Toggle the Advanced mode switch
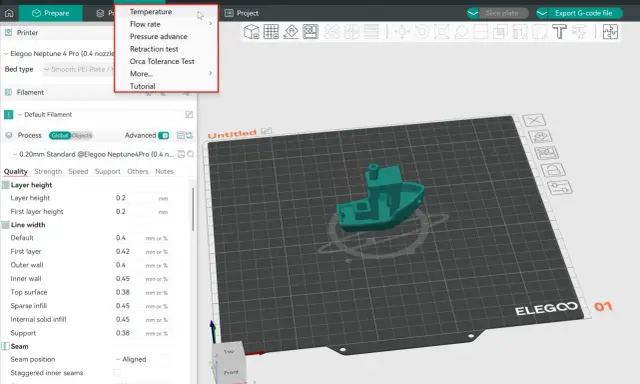The height and width of the screenshot is (384, 640). (x=164, y=135)
